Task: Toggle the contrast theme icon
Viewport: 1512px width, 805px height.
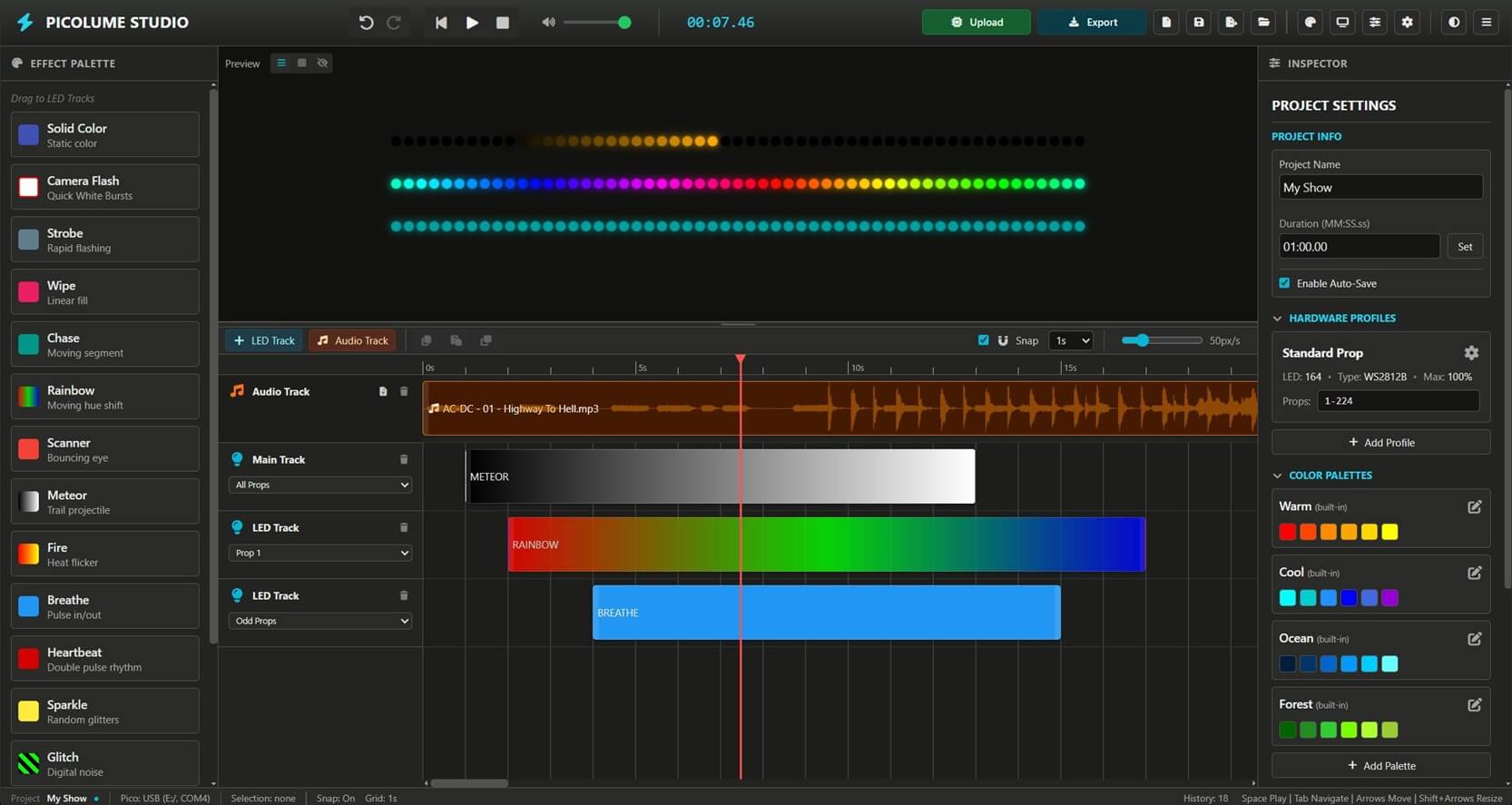Action: pyautogui.click(x=1454, y=22)
